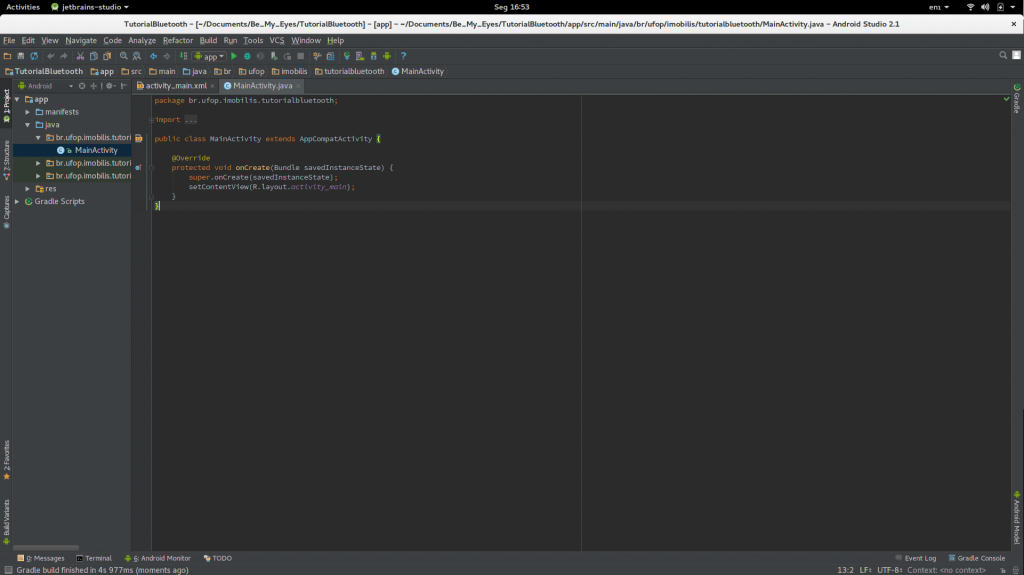1024x575 pixels.
Task: Toggle the 2: Favorites tool window
Action: pyautogui.click(x=7, y=460)
